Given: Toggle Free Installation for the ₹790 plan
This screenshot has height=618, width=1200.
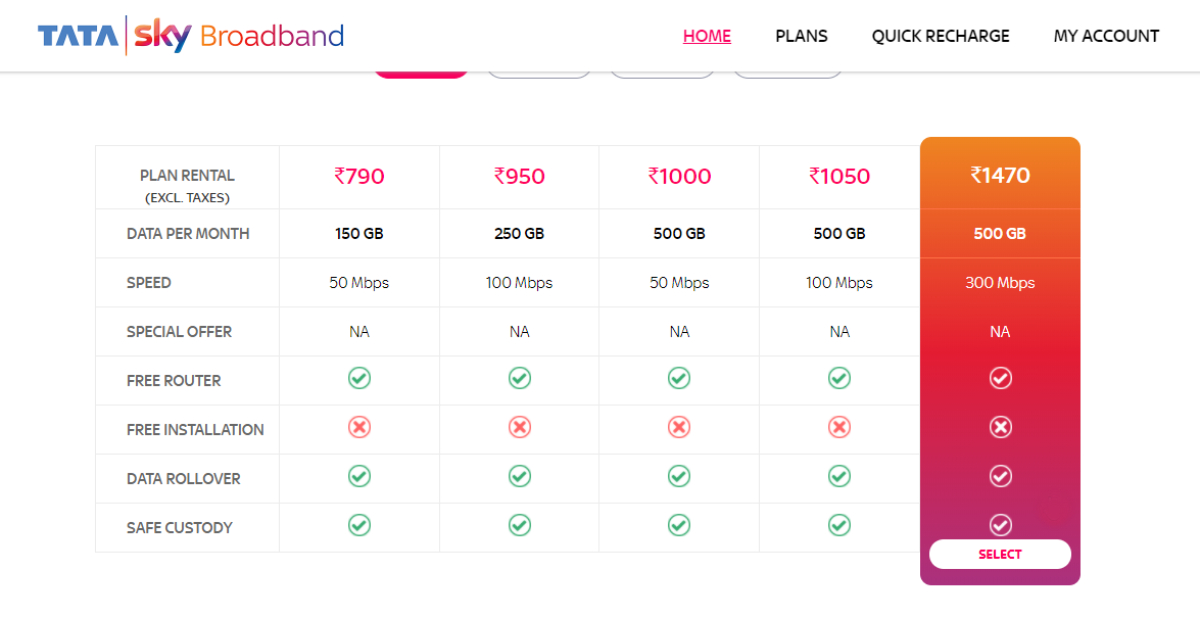Looking at the screenshot, I should point(359,427).
